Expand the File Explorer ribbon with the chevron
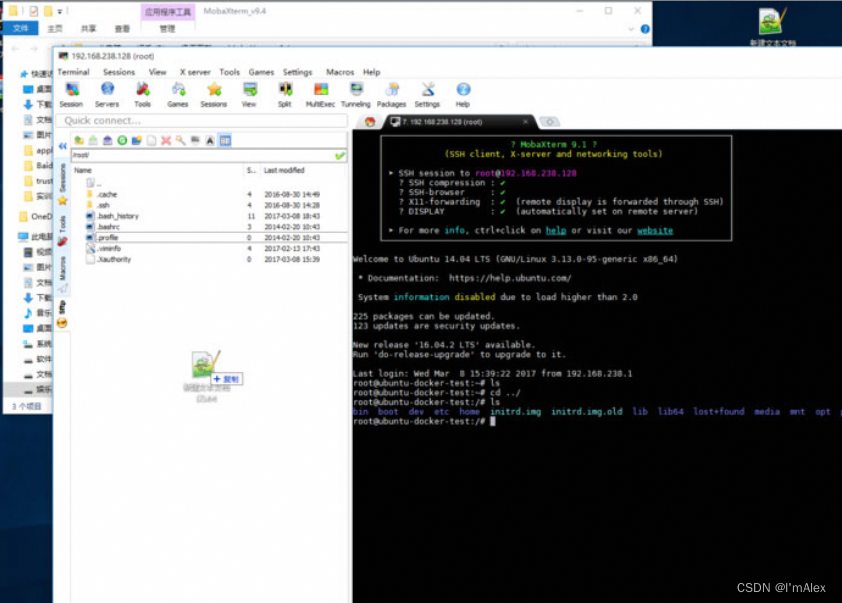This screenshot has height=603, width=842. click(x=631, y=29)
